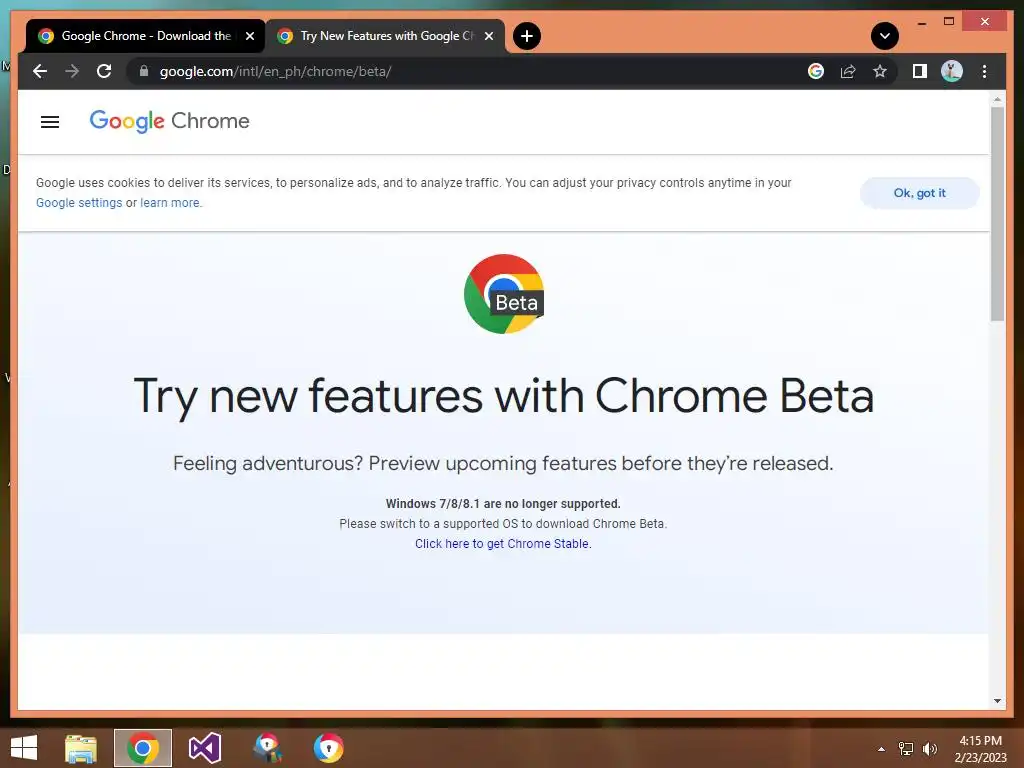Expand the tab search dropdown arrow

click(x=885, y=36)
